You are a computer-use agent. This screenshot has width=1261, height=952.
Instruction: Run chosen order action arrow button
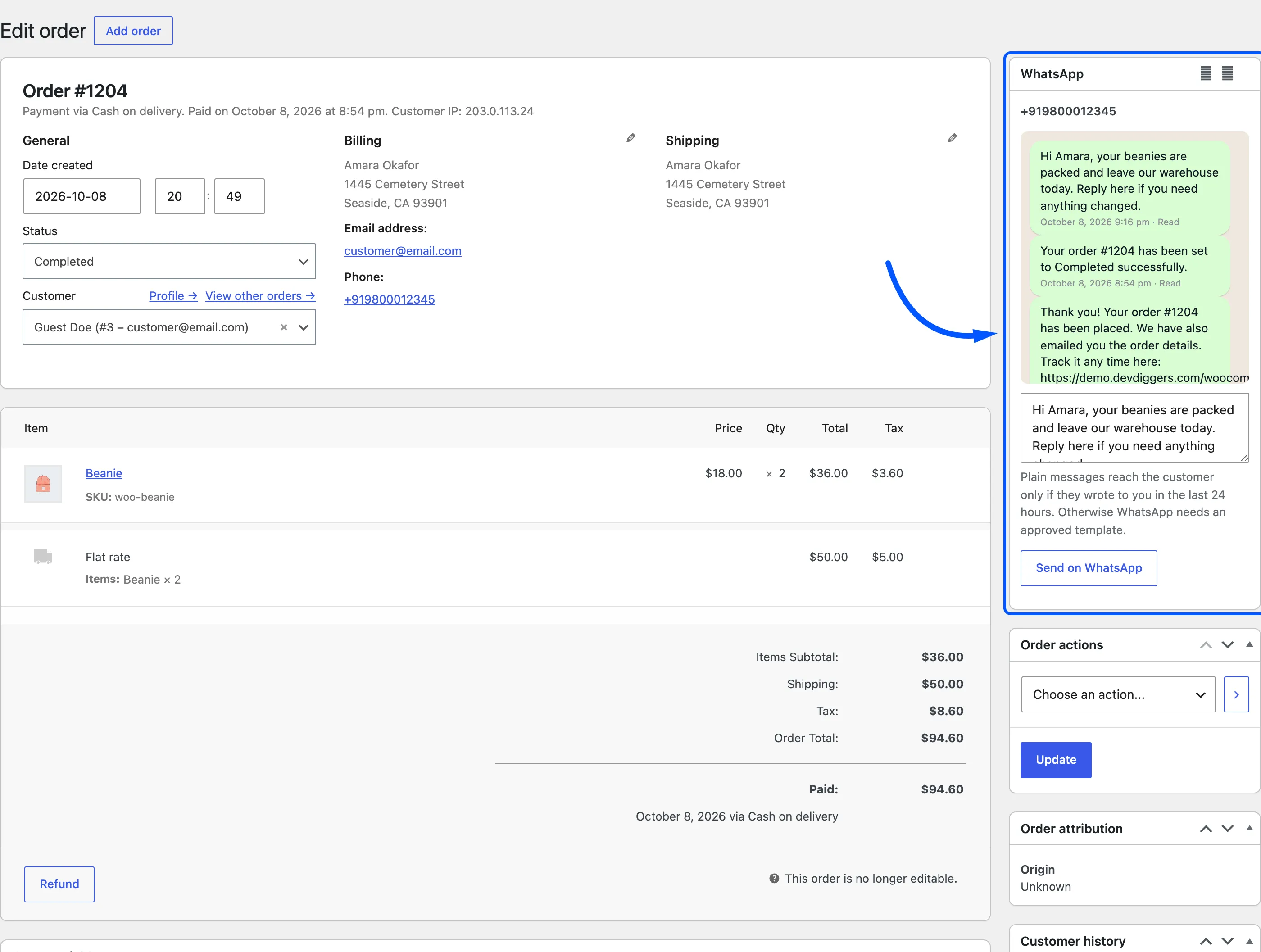[x=1236, y=694]
